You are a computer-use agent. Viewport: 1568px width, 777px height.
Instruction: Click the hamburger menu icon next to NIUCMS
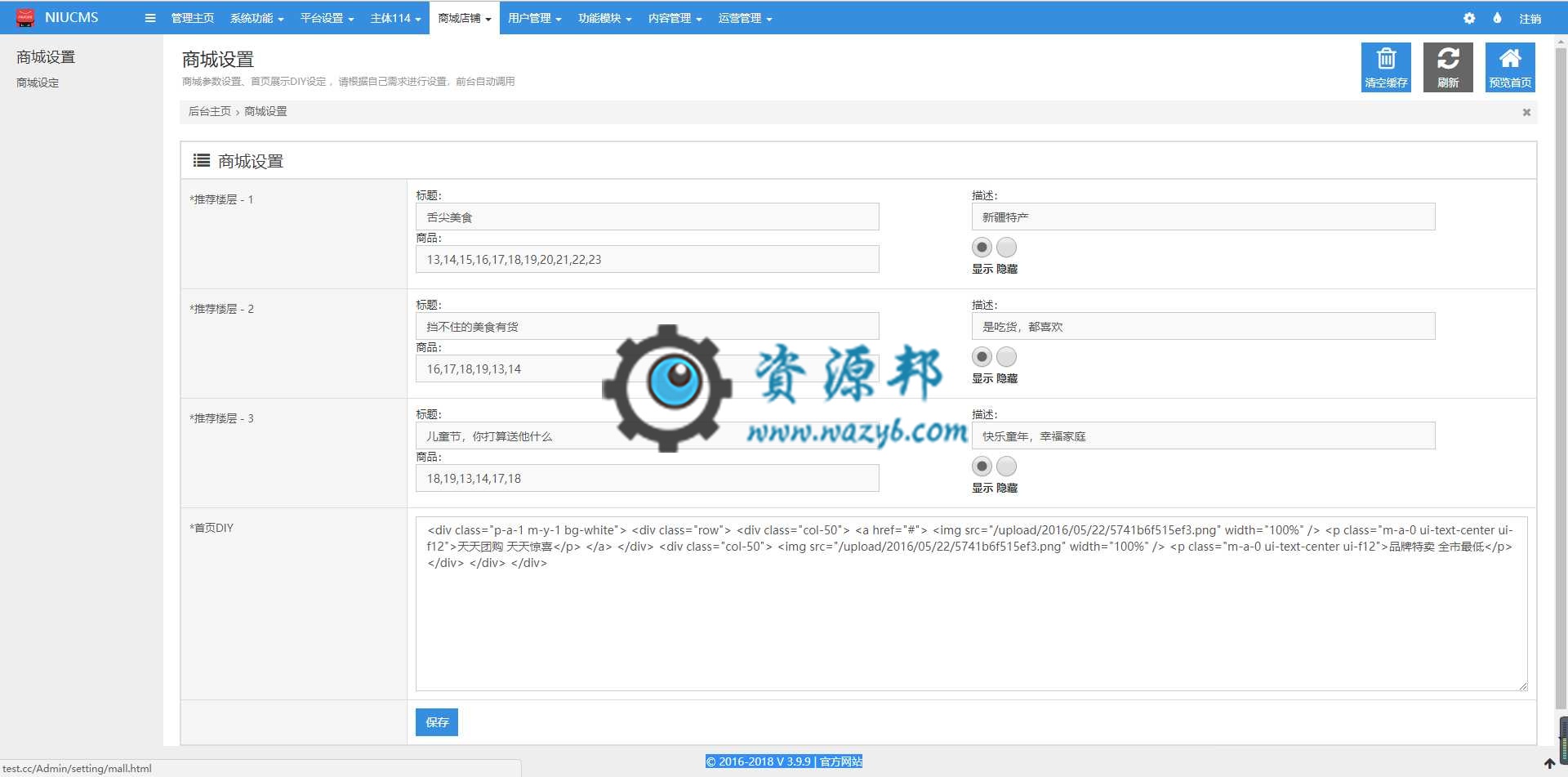[x=150, y=18]
